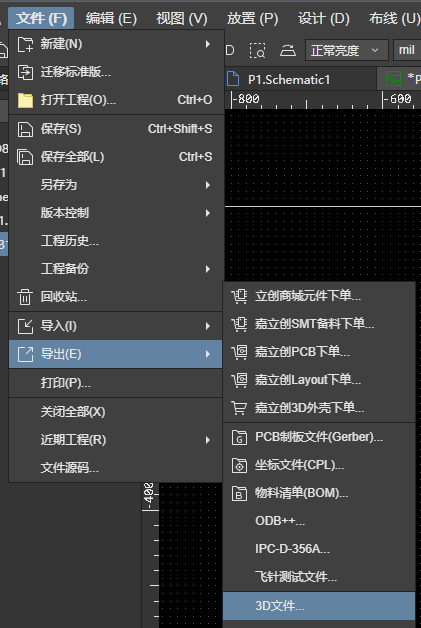Viewport: 421px width, 628px height.
Task: Click the 导出(E) export arrow icon
Action: [25, 354]
